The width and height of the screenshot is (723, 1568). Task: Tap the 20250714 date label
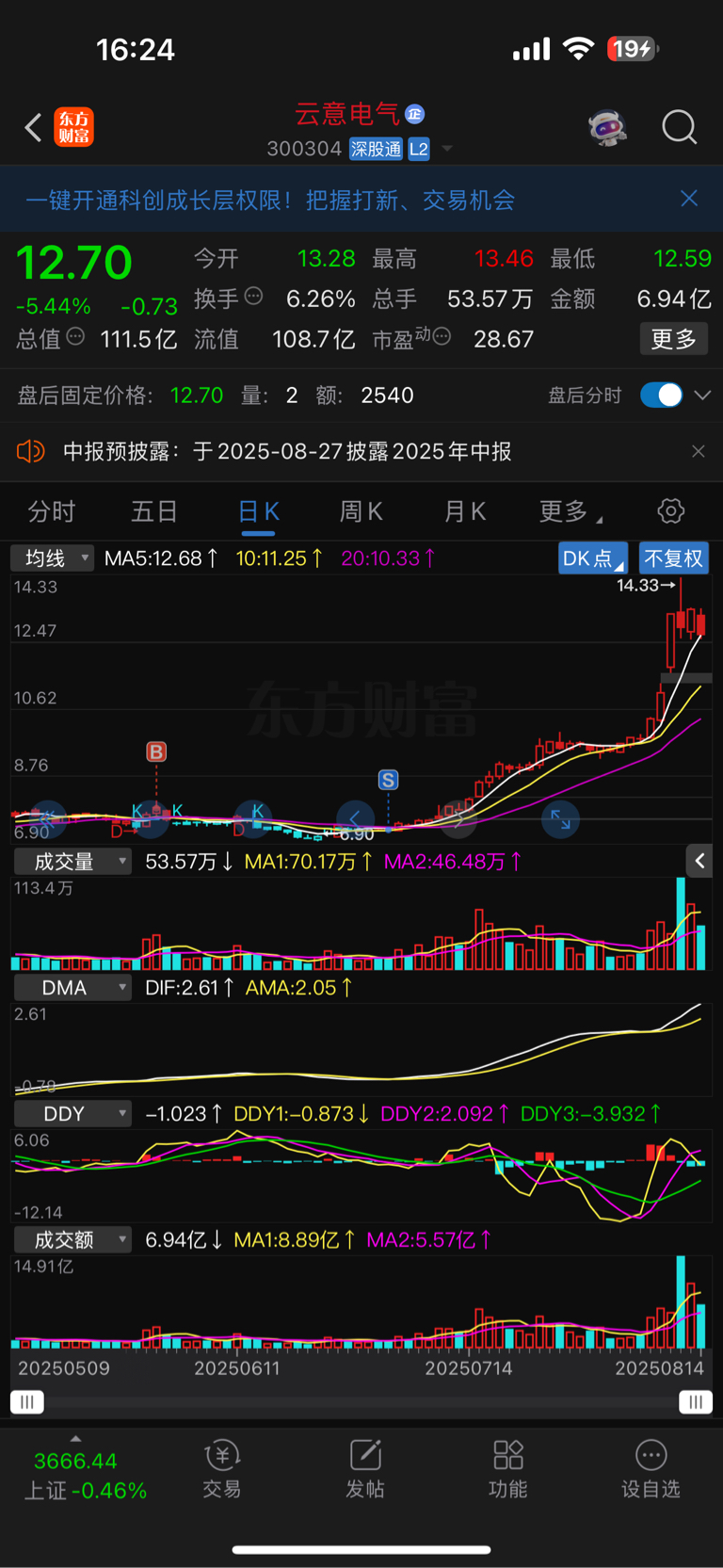point(469,1368)
